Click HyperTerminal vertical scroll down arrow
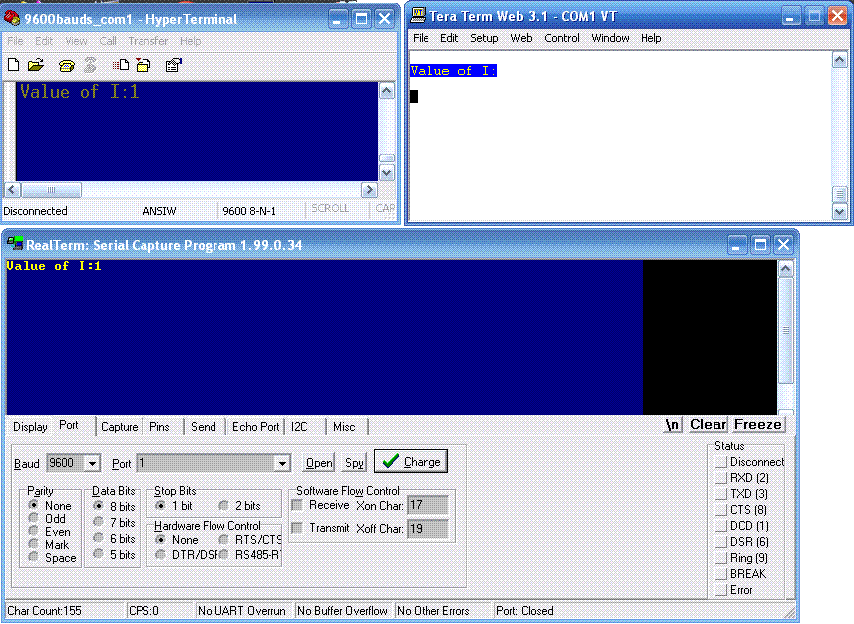Image resolution: width=854 pixels, height=624 pixels. point(387,173)
